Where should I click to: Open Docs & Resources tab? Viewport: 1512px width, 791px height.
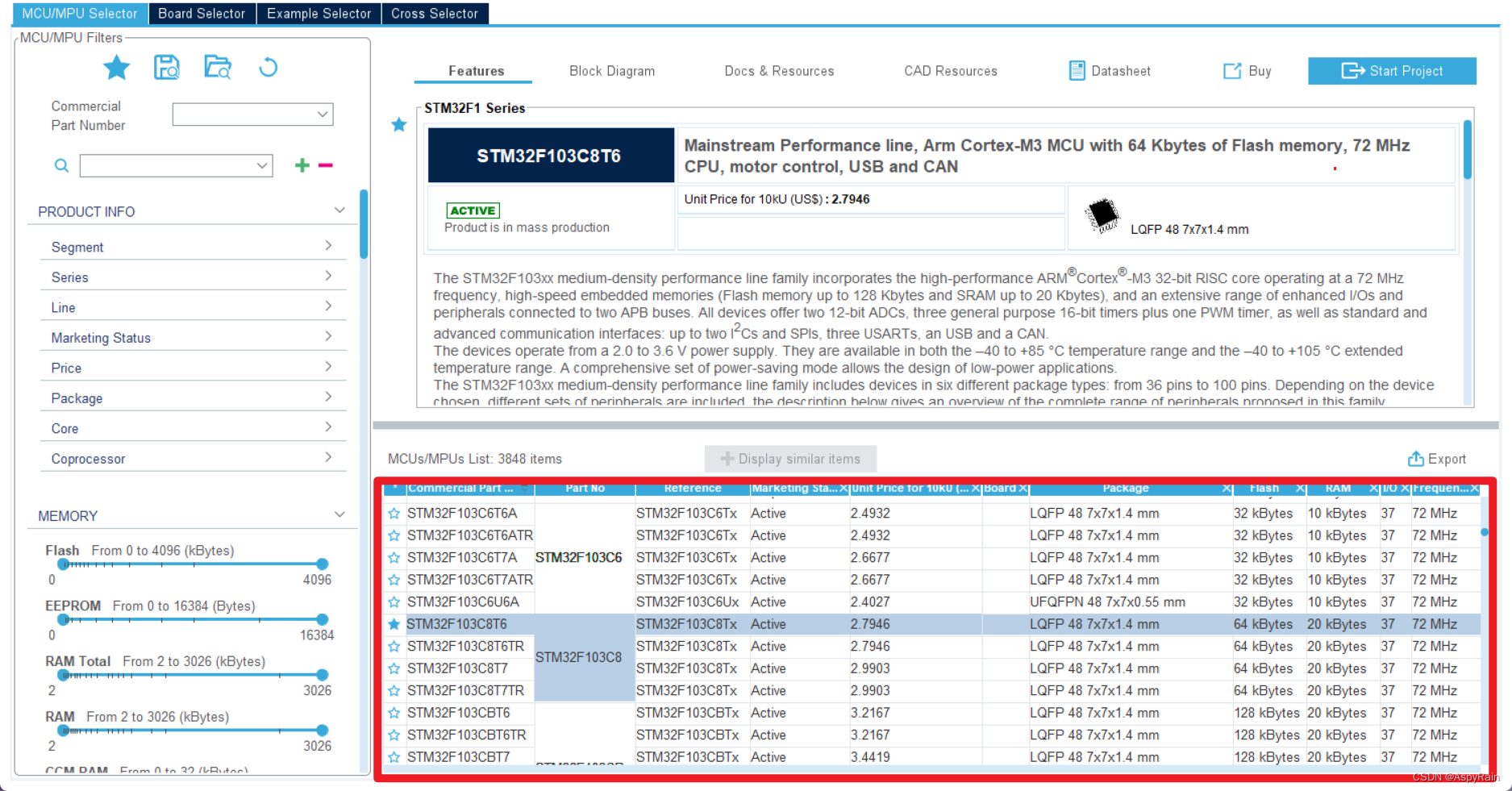click(x=779, y=71)
